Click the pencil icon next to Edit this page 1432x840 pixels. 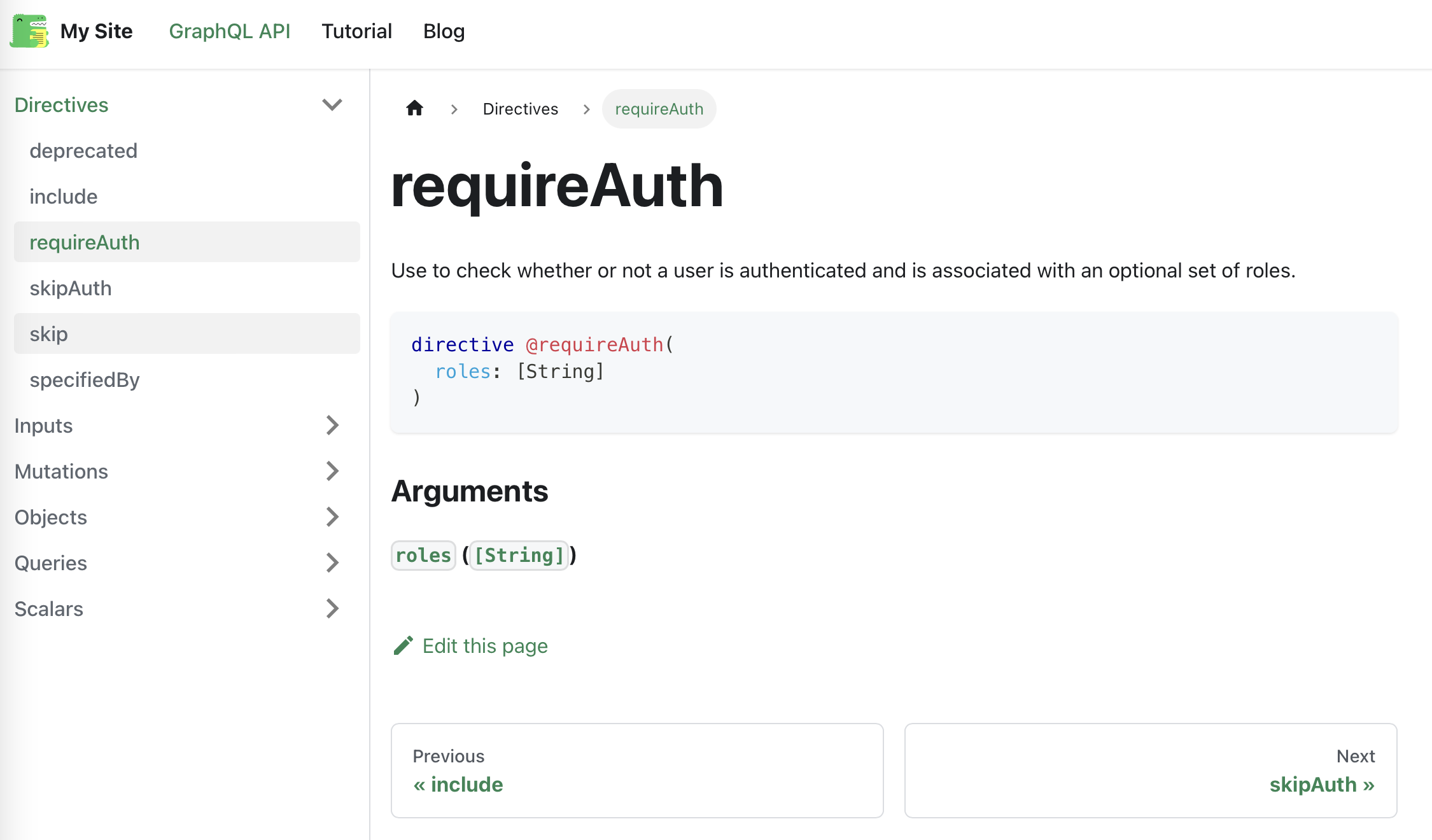tap(403, 645)
